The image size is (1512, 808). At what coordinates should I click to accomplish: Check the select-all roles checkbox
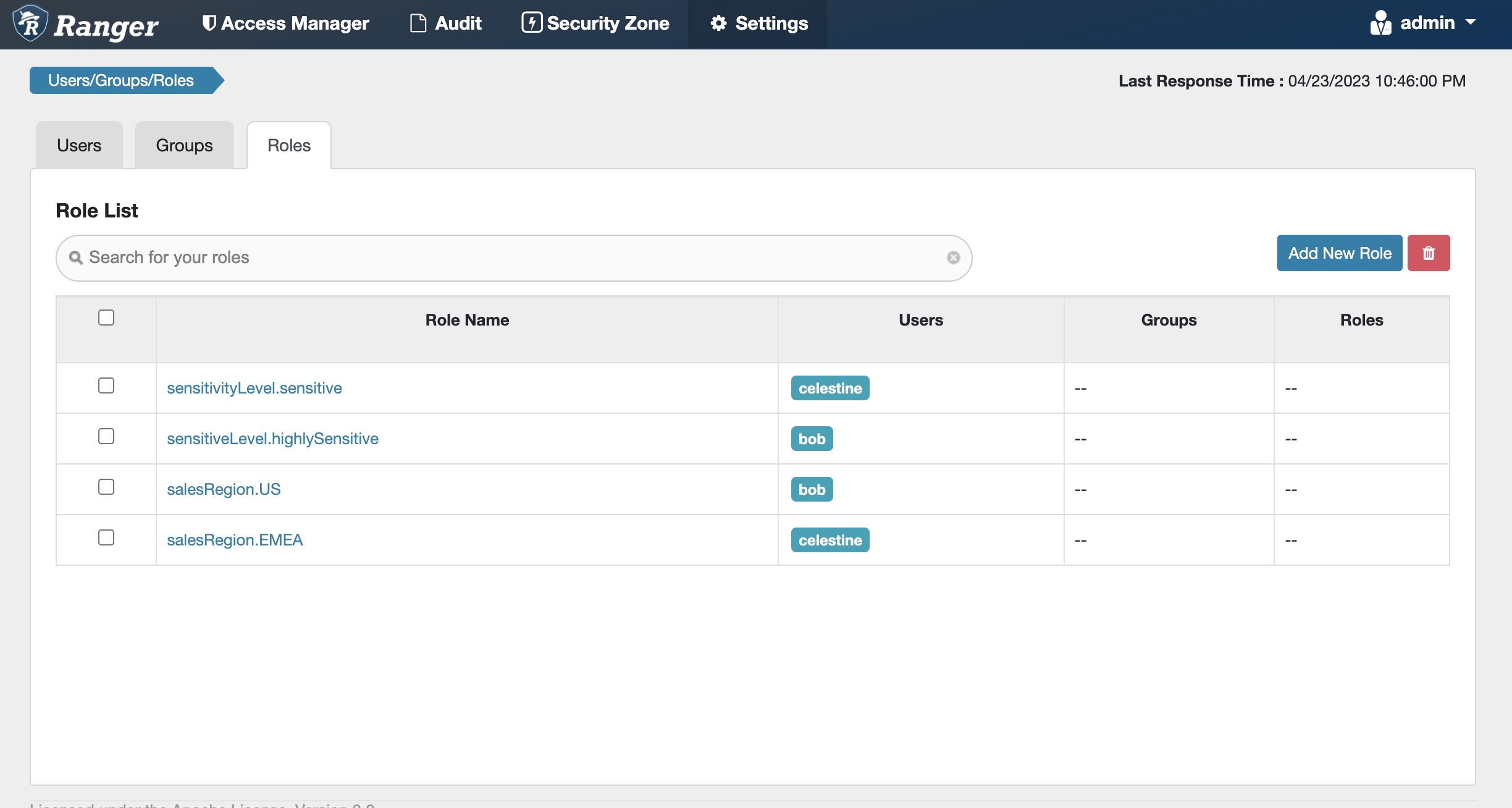coord(106,318)
